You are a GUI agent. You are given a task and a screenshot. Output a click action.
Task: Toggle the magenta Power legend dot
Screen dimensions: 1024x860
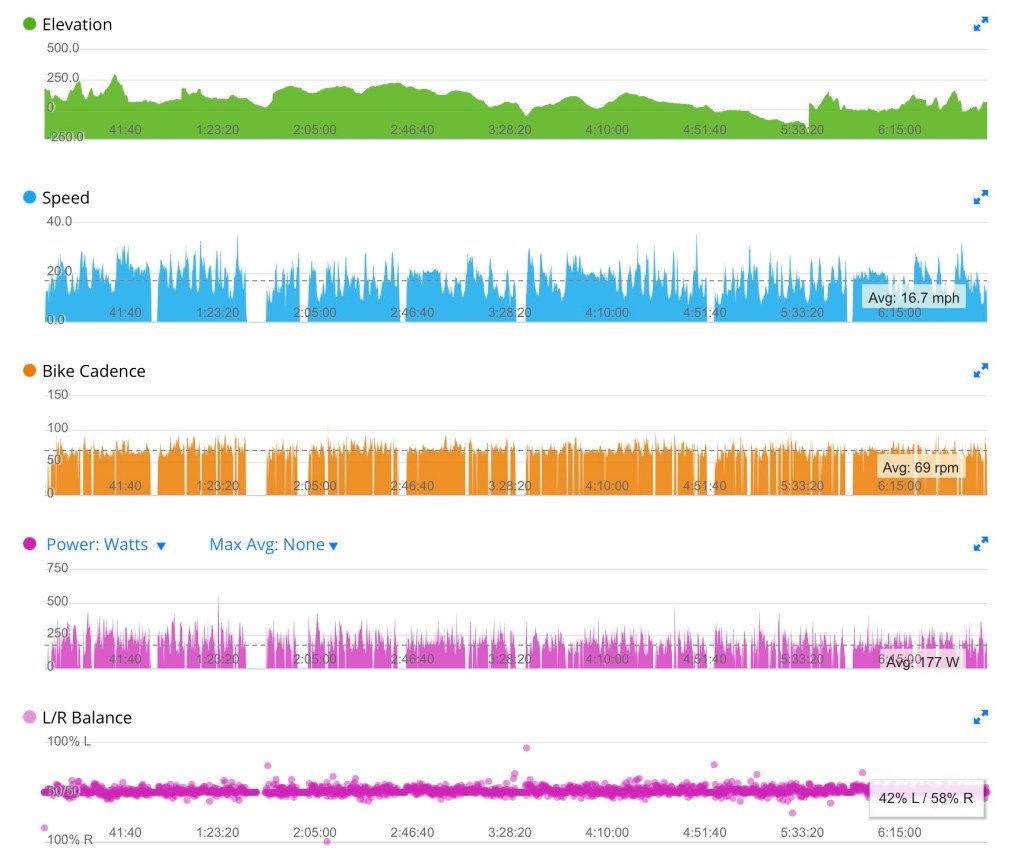point(30,545)
